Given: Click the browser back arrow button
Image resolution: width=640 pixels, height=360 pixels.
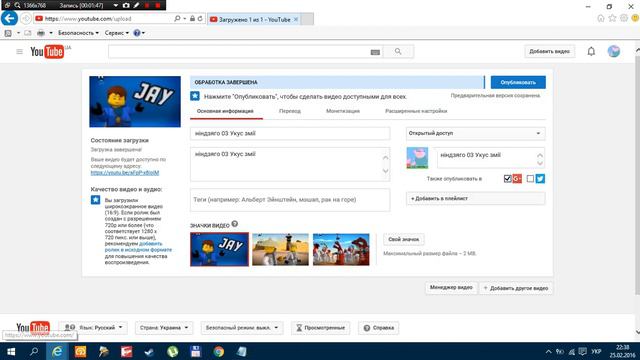Looking at the screenshot, I should [x=9, y=18].
